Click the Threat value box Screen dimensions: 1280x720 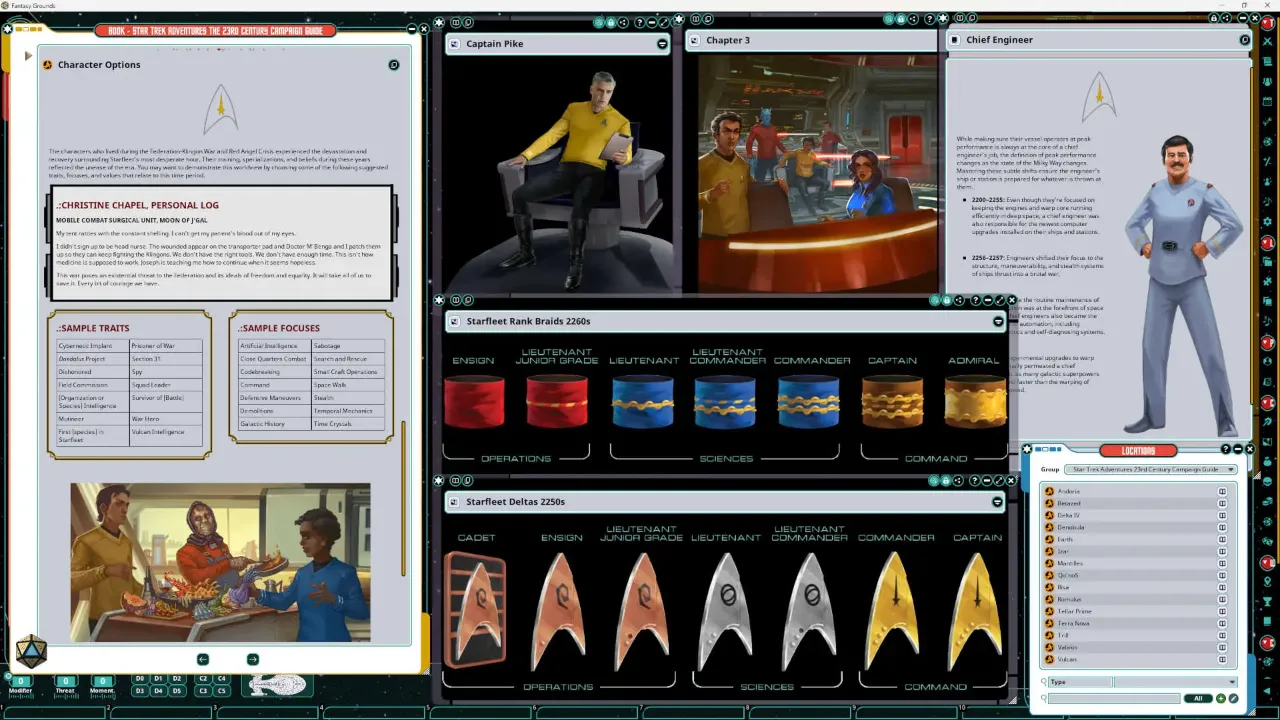click(x=65, y=681)
